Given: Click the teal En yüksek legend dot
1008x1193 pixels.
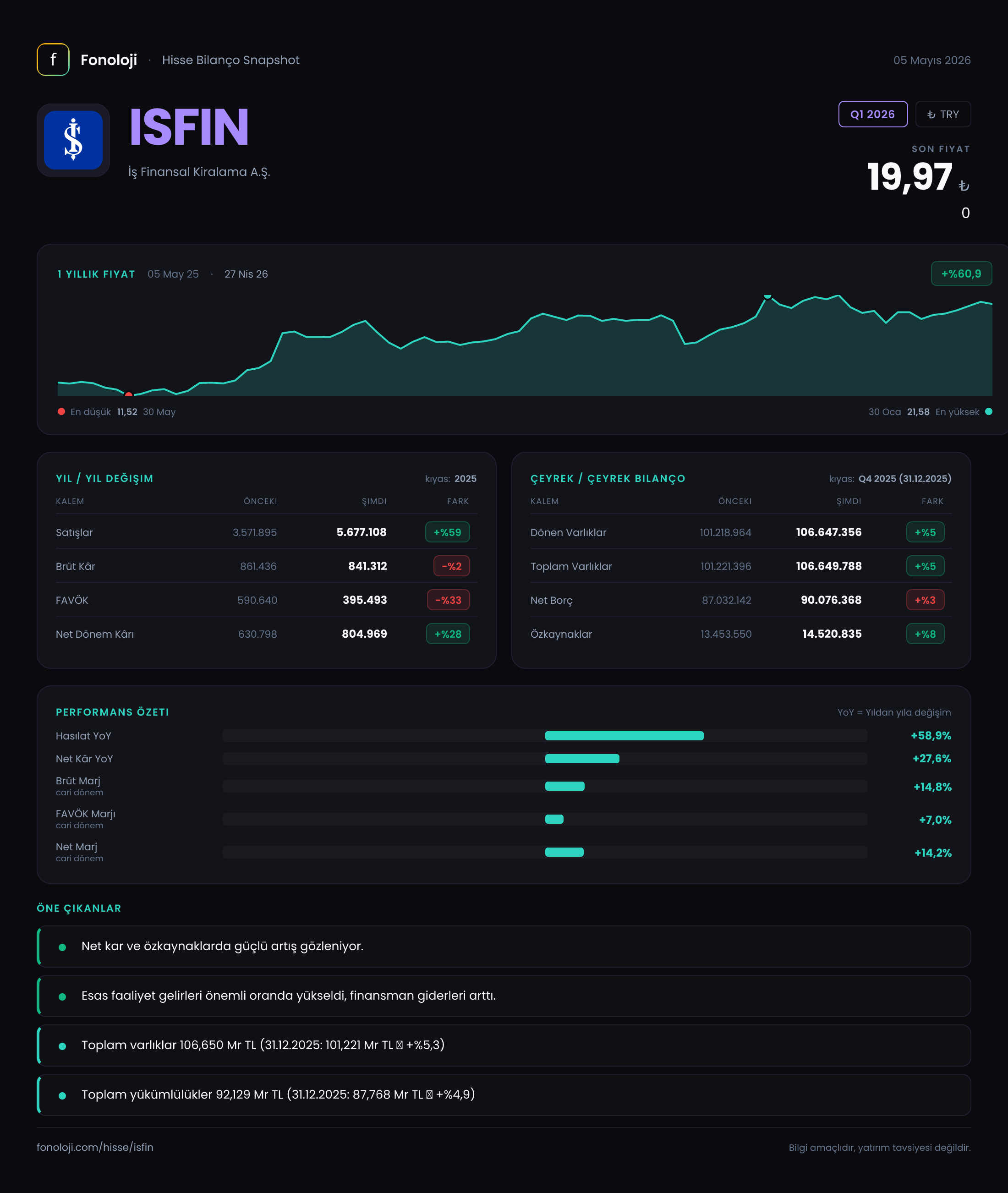Looking at the screenshot, I should pos(989,411).
